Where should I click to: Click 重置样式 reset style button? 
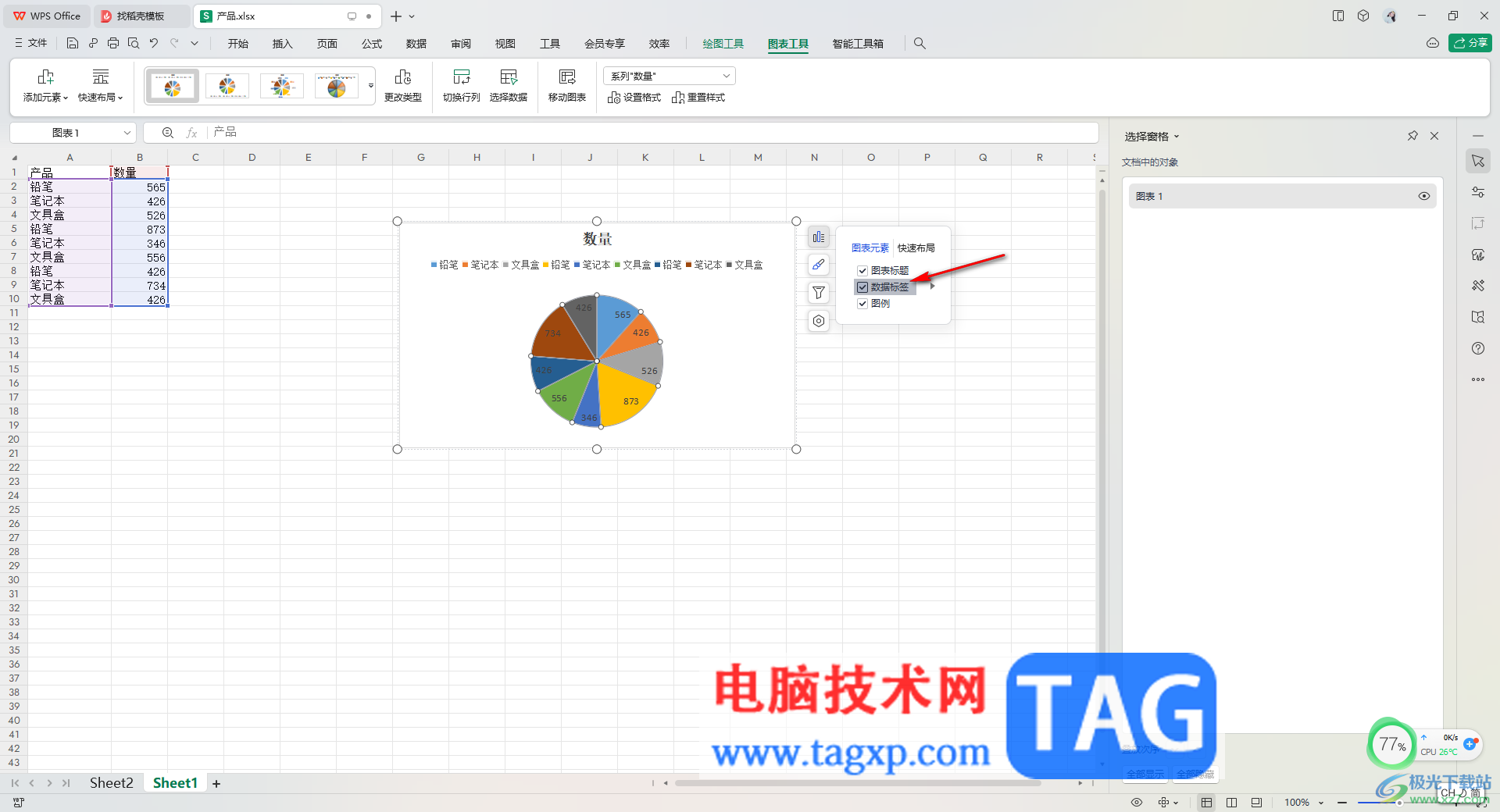click(698, 98)
